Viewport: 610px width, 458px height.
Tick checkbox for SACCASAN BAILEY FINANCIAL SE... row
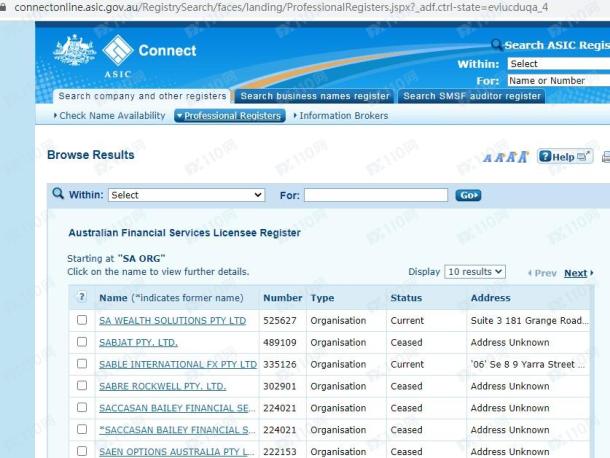tap(82, 407)
